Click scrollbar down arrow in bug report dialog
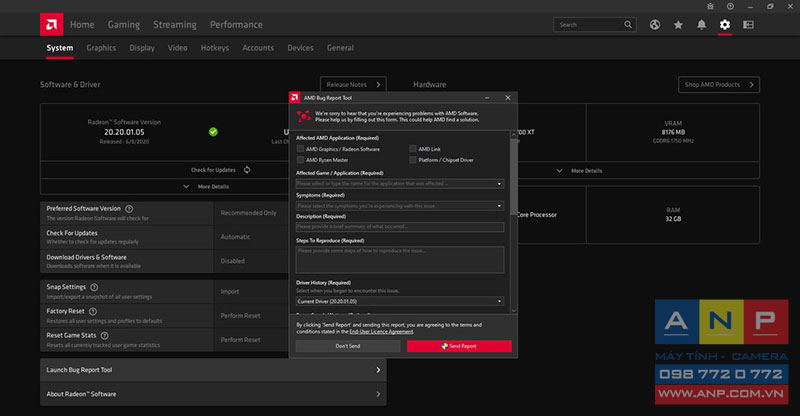Viewport: 800px width, 416px height. (x=513, y=310)
